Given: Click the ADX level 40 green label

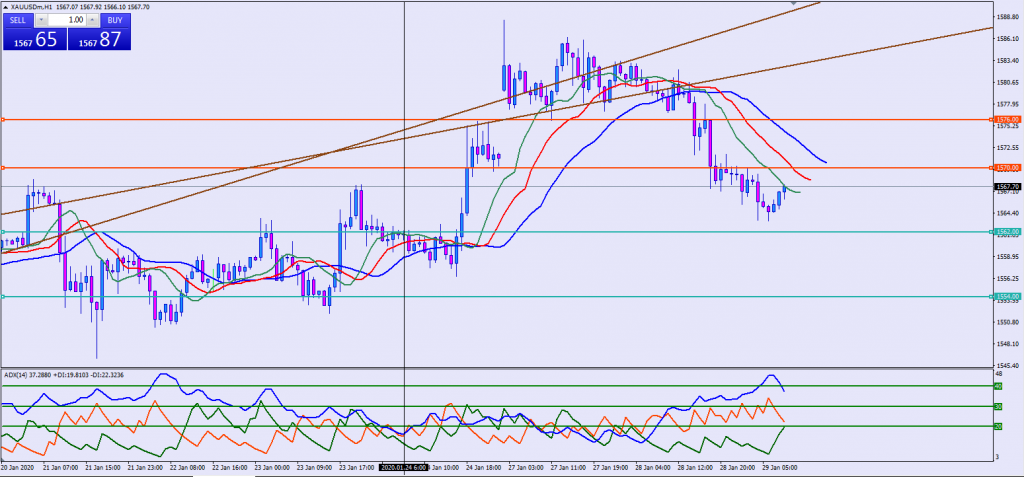Looking at the screenshot, I should 998,386.
